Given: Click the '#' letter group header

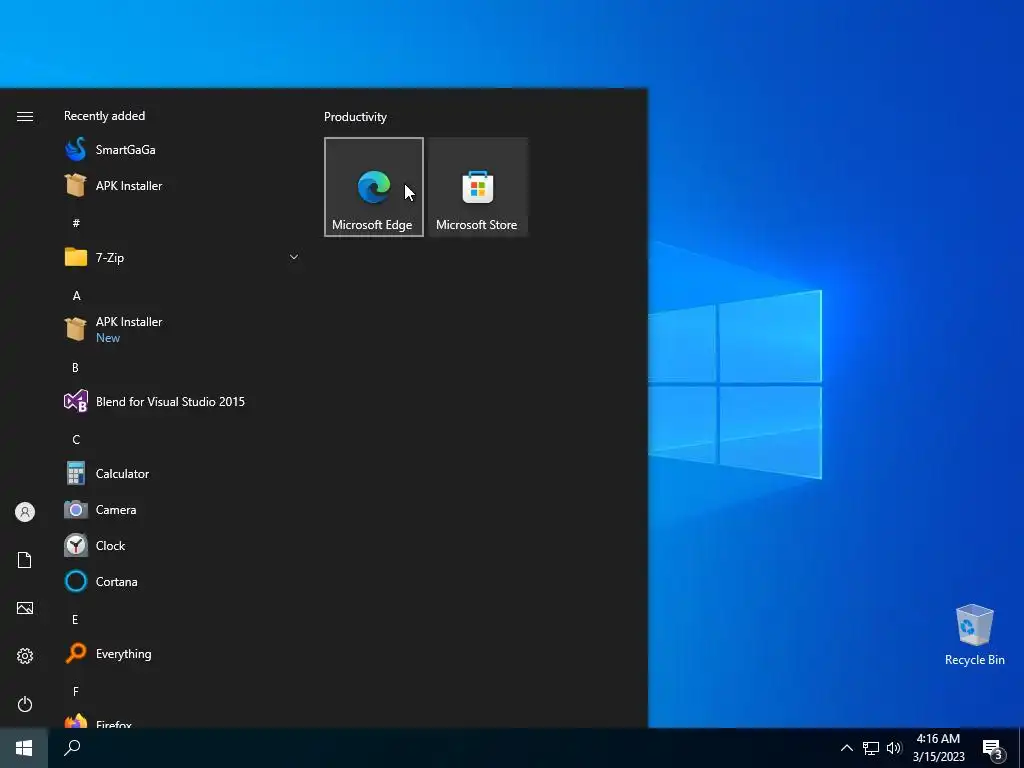Looking at the screenshot, I should (x=76, y=223).
